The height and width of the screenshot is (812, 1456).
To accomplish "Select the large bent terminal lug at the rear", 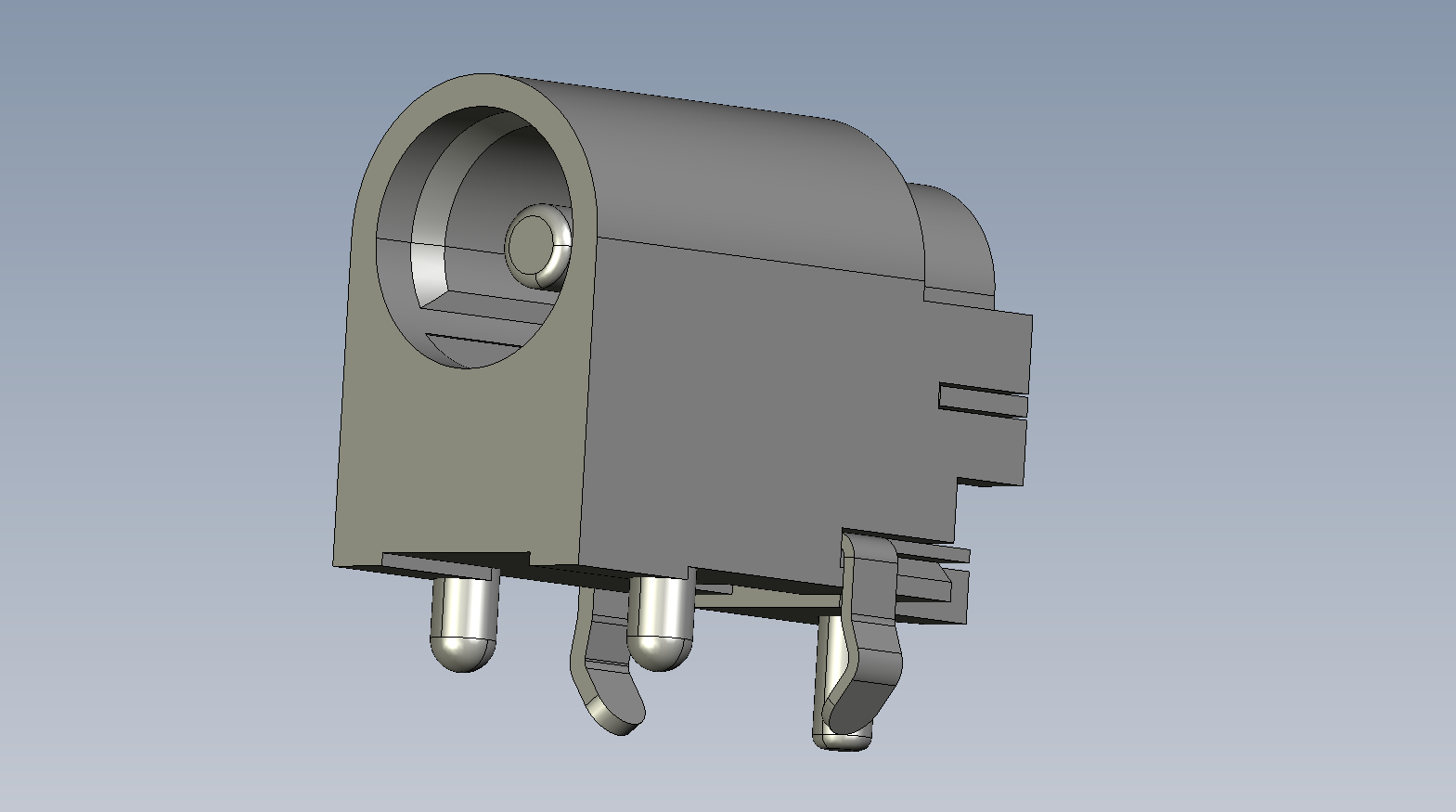I will pyautogui.click(x=863, y=636).
